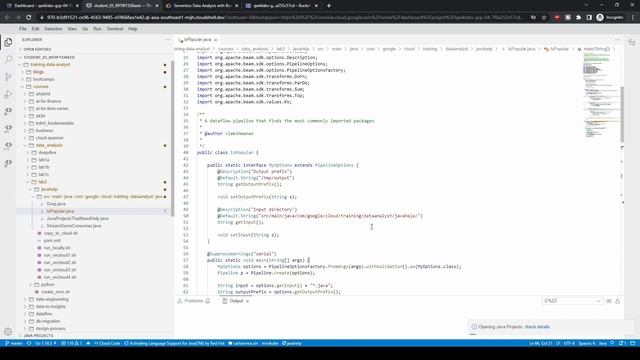Open the Incognito profile indicator
The height and width of the screenshot is (360, 640).
point(610,18)
